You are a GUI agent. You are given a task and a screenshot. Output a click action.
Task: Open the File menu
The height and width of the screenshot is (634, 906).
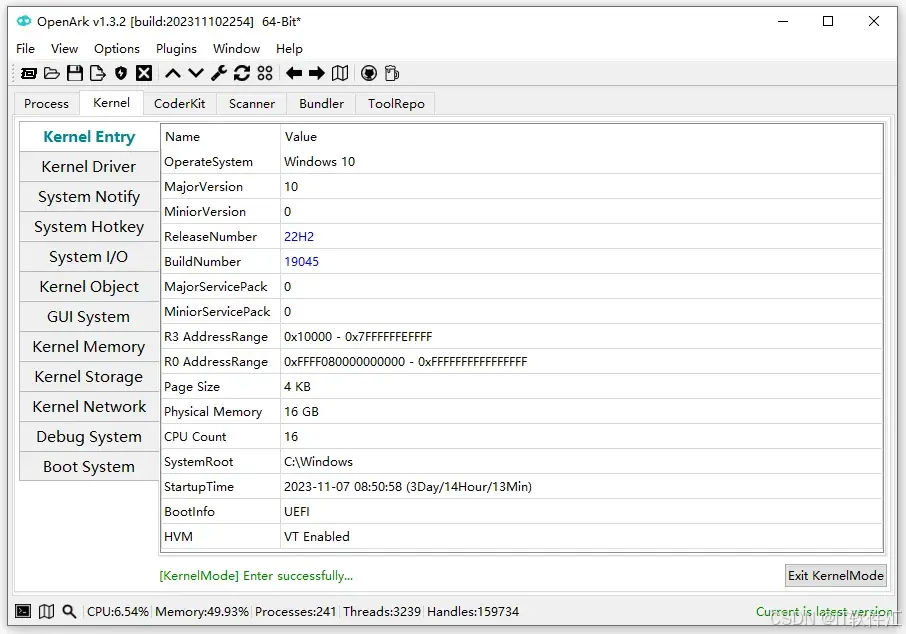[x=25, y=49]
